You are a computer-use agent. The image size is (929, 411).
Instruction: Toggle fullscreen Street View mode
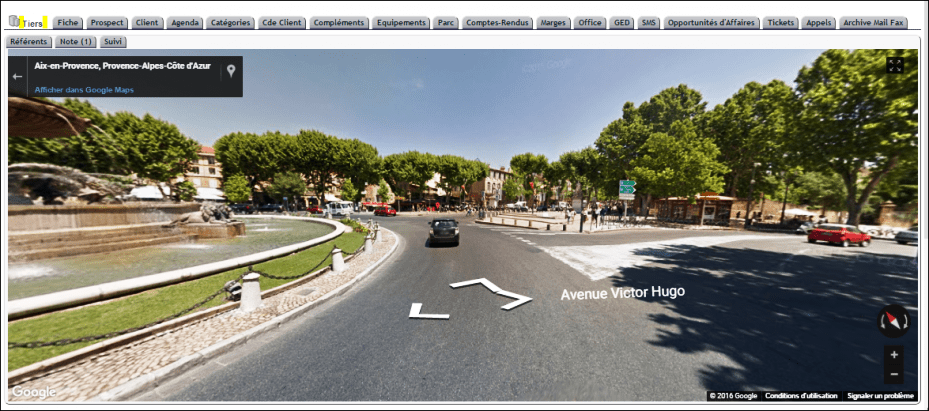895,65
